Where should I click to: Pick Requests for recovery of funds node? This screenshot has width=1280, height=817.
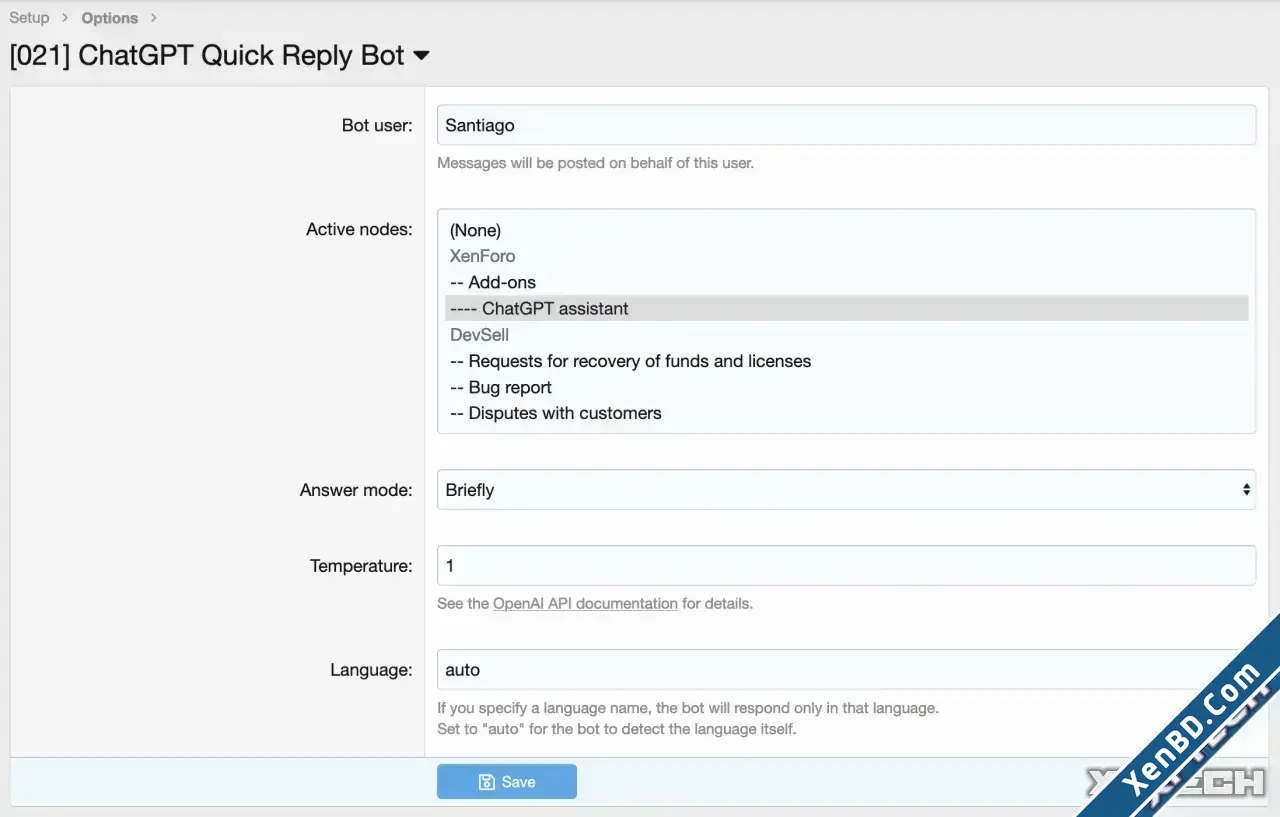846,361
